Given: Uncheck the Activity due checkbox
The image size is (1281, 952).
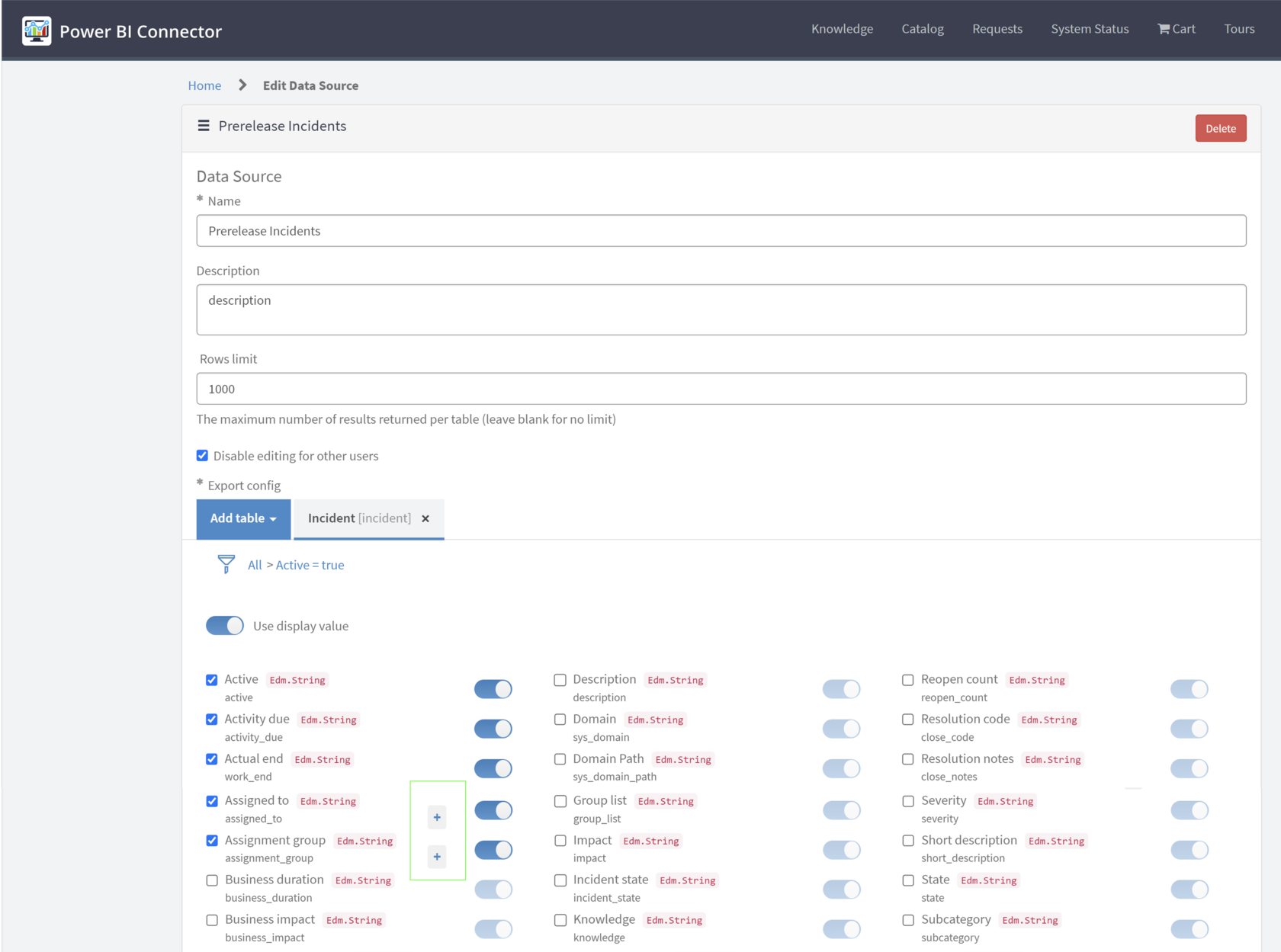Looking at the screenshot, I should click(212, 720).
